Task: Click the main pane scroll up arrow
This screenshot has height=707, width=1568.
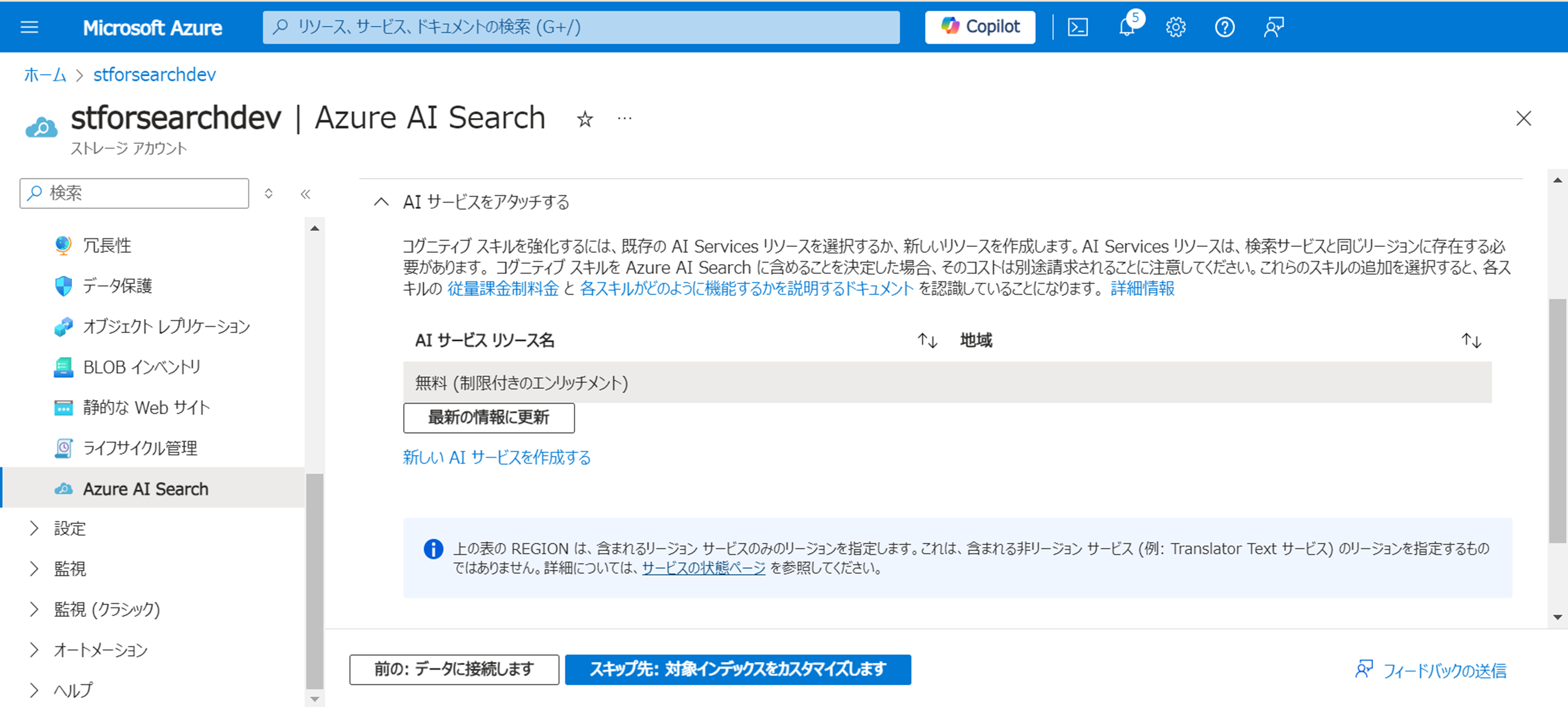Action: pos(1557,180)
